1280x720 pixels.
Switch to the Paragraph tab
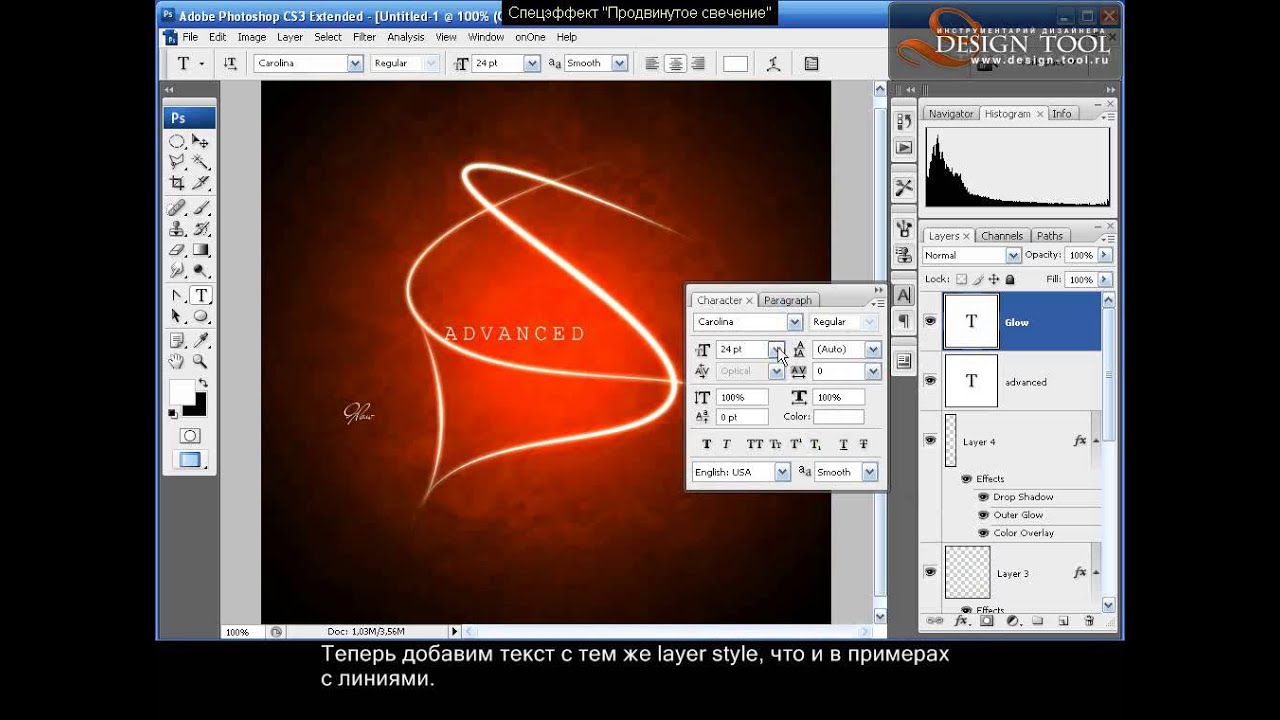click(788, 300)
